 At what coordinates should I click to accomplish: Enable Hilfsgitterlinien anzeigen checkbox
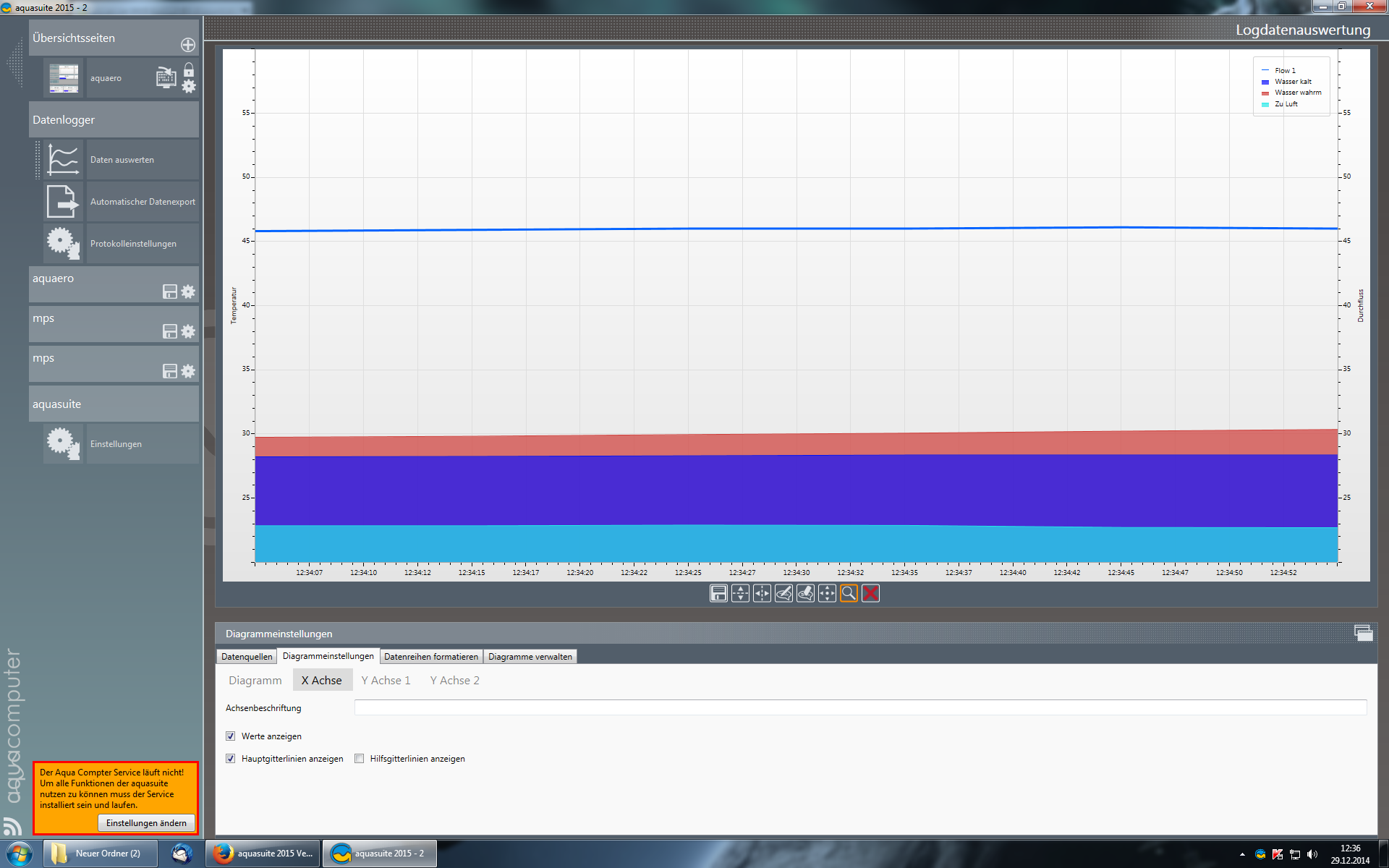[360, 759]
